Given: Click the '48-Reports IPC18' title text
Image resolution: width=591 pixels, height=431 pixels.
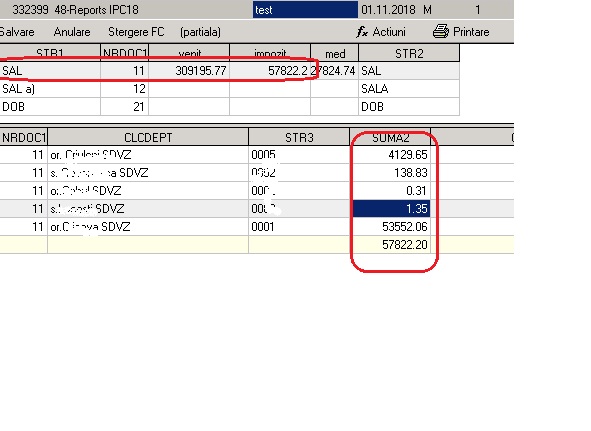Looking at the screenshot, I should pyautogui.click(x=96, y=10).
